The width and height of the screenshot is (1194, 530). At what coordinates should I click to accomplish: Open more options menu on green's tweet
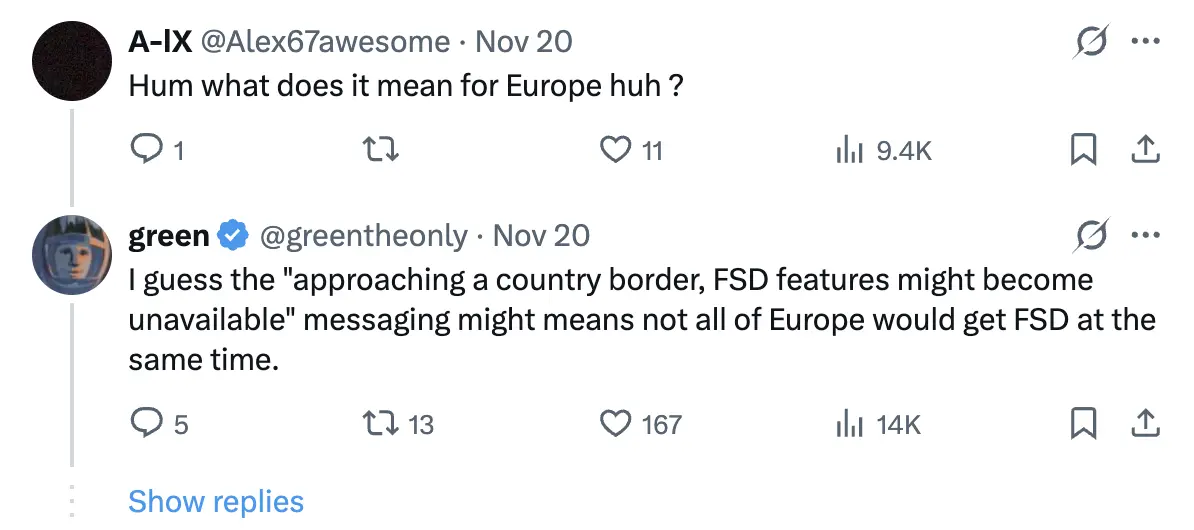point(1144,236)
